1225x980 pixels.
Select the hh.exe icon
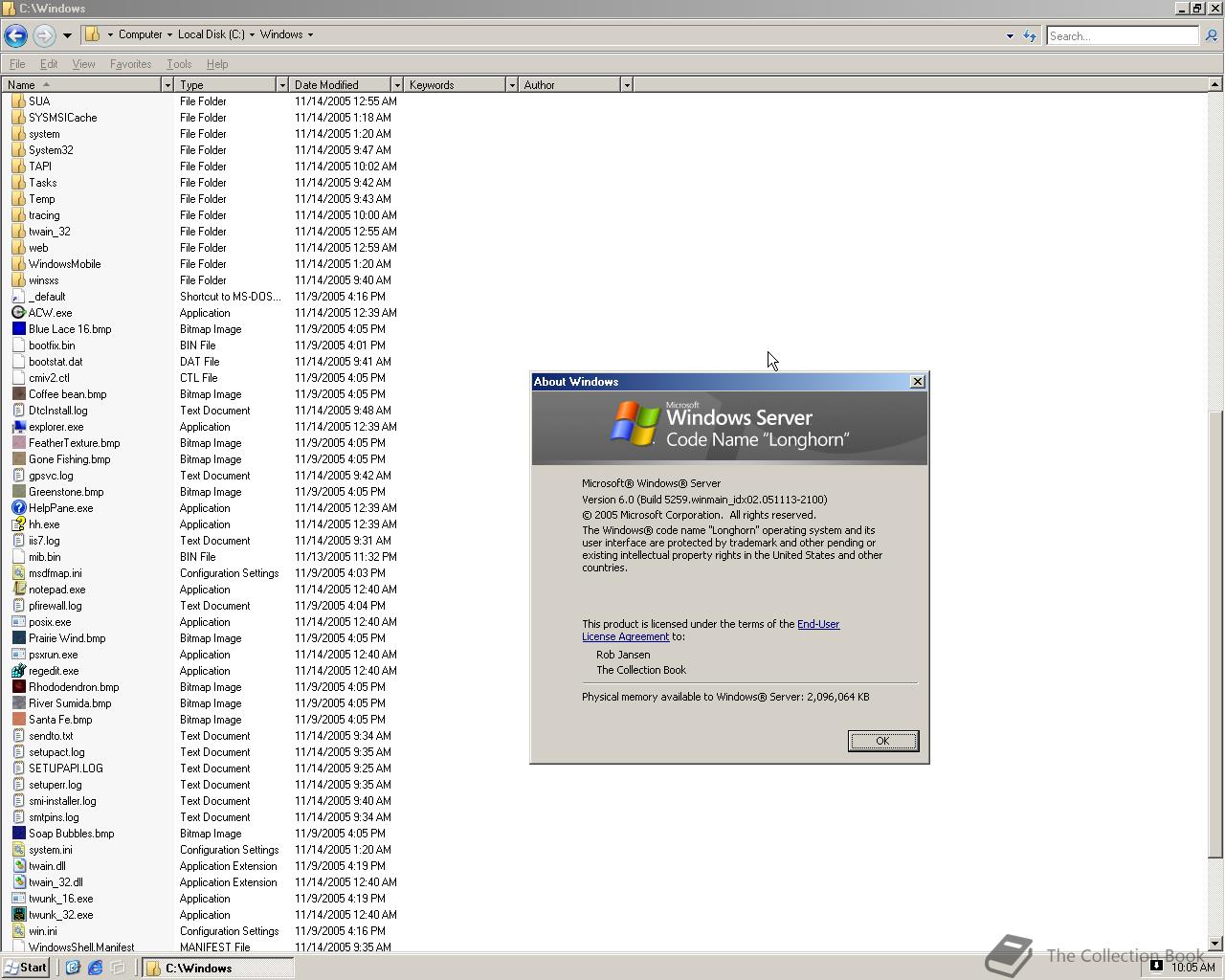[x=18, y=524]
